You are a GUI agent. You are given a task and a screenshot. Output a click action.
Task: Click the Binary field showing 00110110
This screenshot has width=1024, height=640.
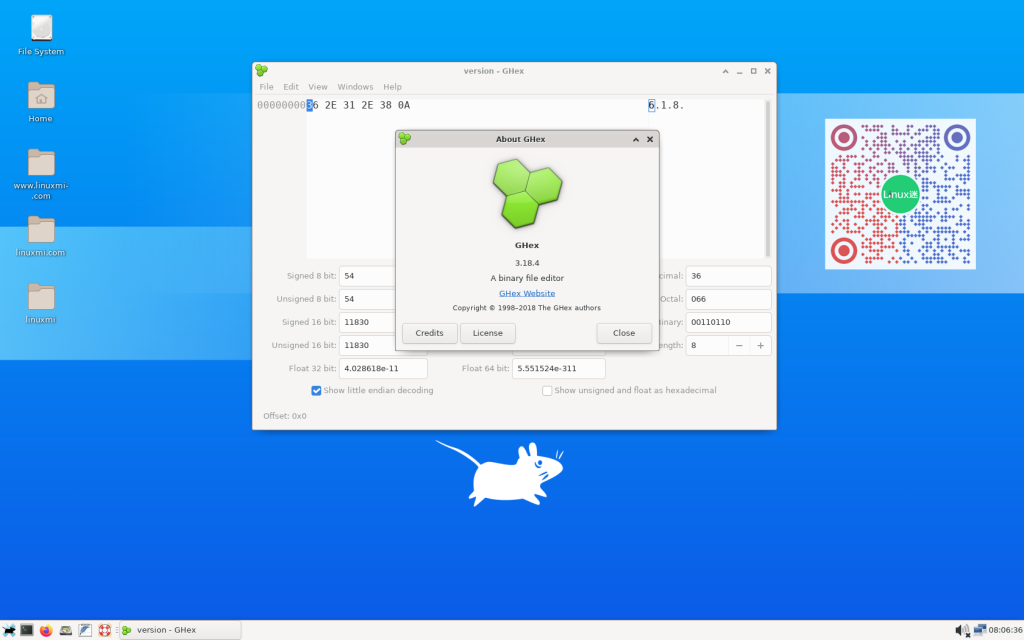728,322
